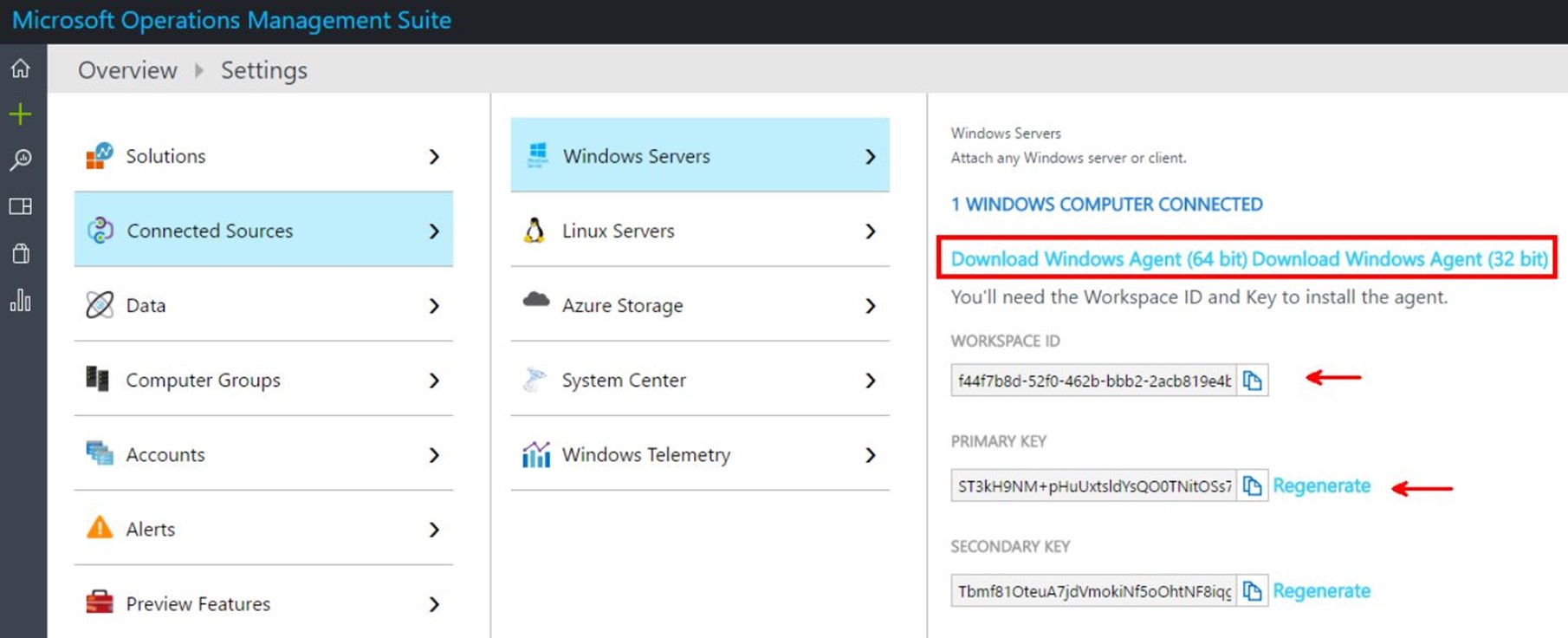Regenerate the Secondary Key
The image size is (1568, 638).
[1321, 591]
